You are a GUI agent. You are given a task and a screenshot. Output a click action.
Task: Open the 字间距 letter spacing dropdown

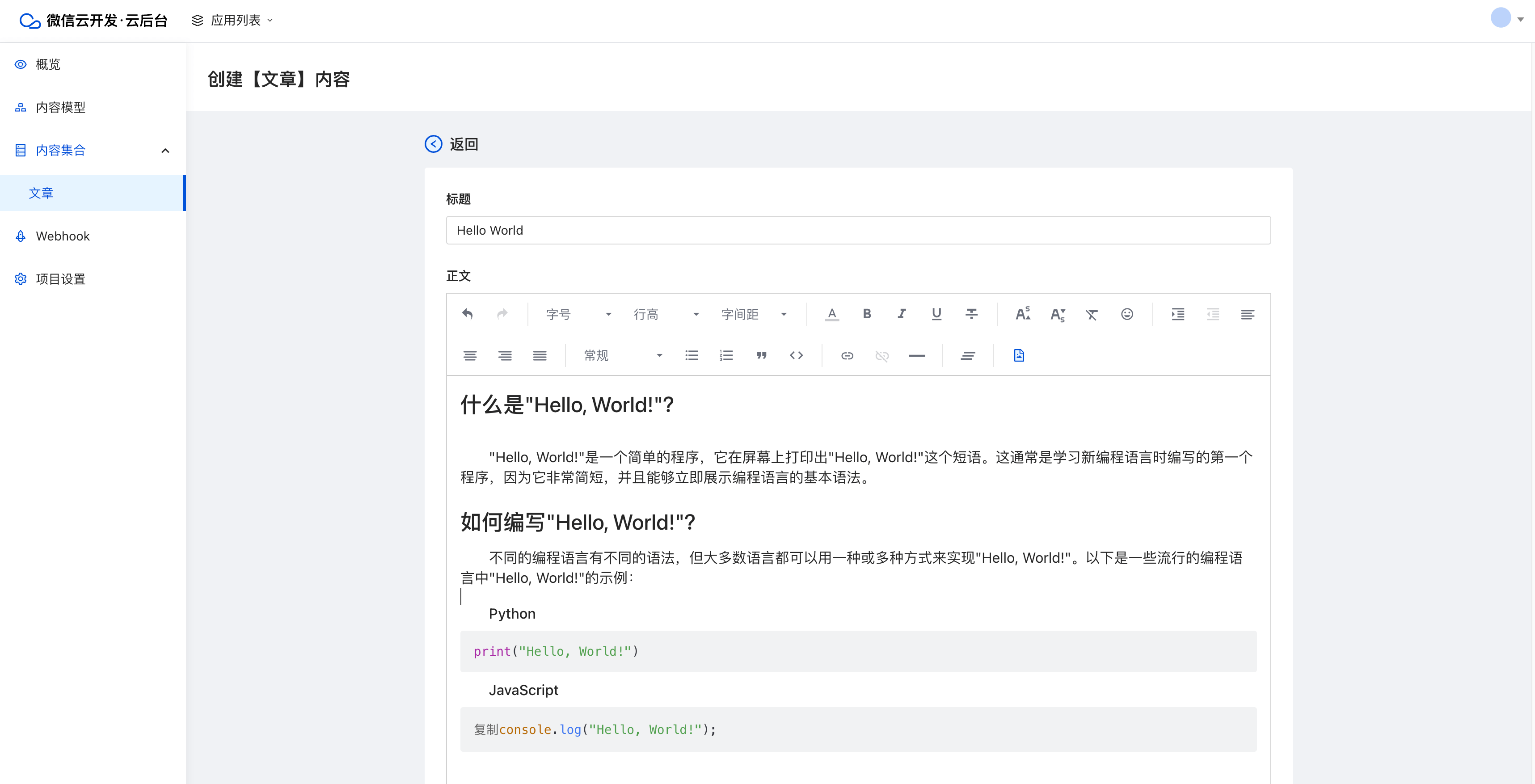(x=753, y=314)
